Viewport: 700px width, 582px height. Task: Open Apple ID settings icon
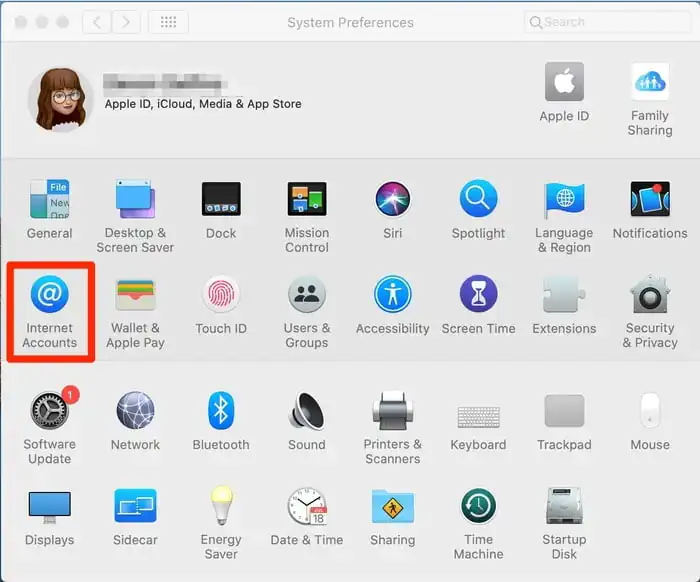[x=564, y=81]
